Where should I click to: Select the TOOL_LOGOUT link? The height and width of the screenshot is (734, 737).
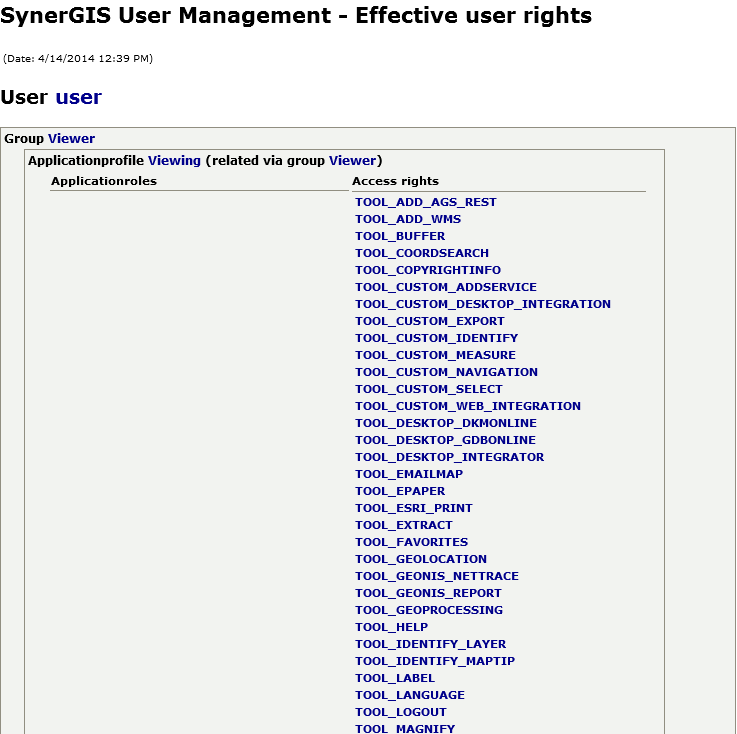(401, 712)
